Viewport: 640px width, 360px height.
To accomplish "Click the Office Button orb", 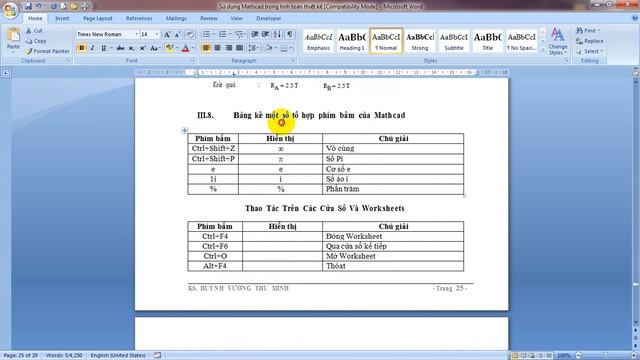I will coord(10,11).
